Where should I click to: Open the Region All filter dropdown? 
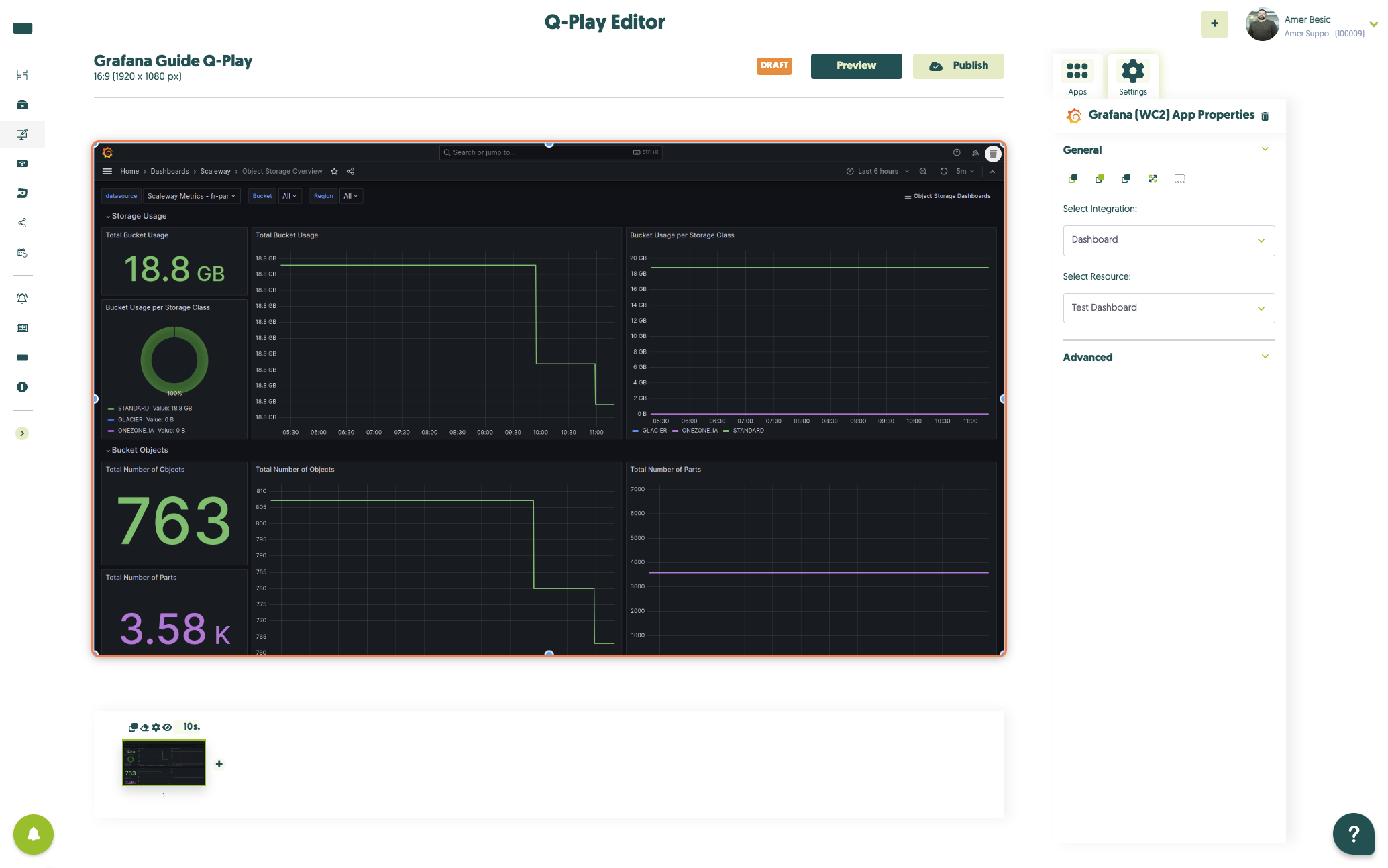coord(350,197)
